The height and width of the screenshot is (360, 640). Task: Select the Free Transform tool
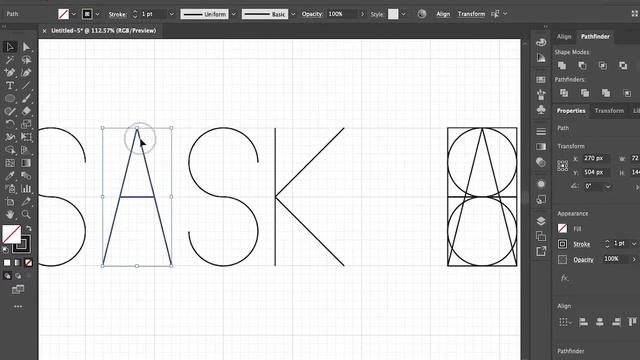pos(26,137)
